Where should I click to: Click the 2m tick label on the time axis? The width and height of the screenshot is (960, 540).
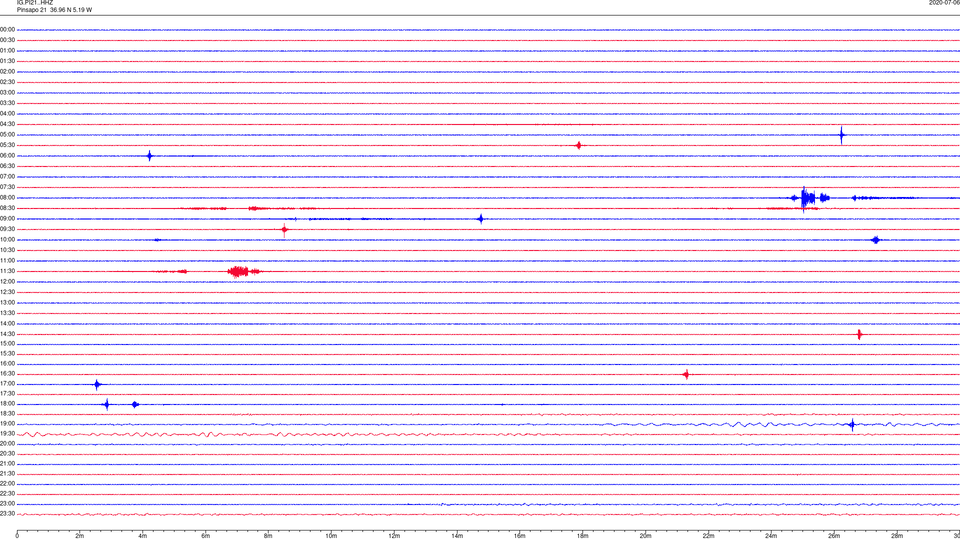[x=80, y=536]
